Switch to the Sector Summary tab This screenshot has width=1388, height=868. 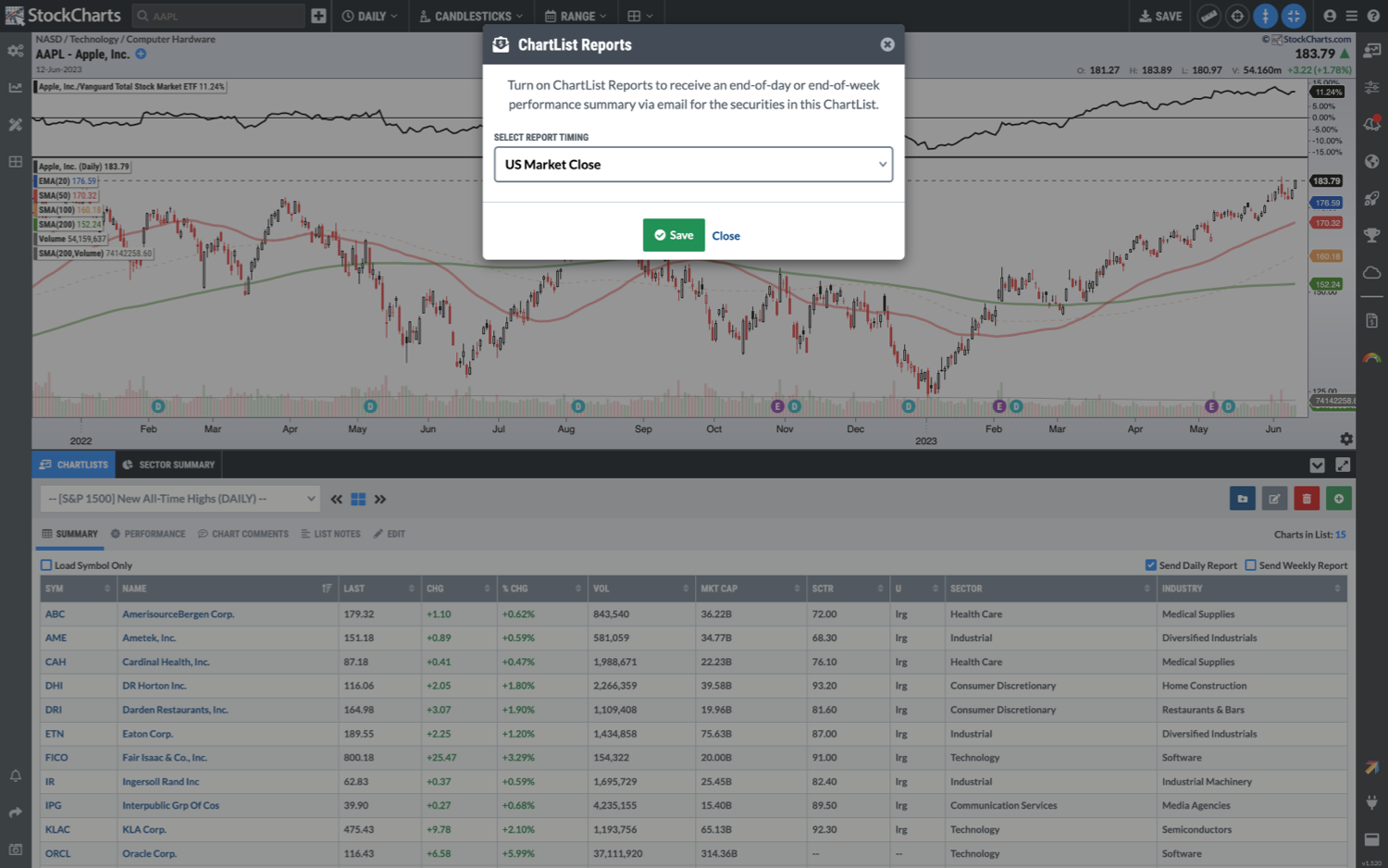pos(167,465)
